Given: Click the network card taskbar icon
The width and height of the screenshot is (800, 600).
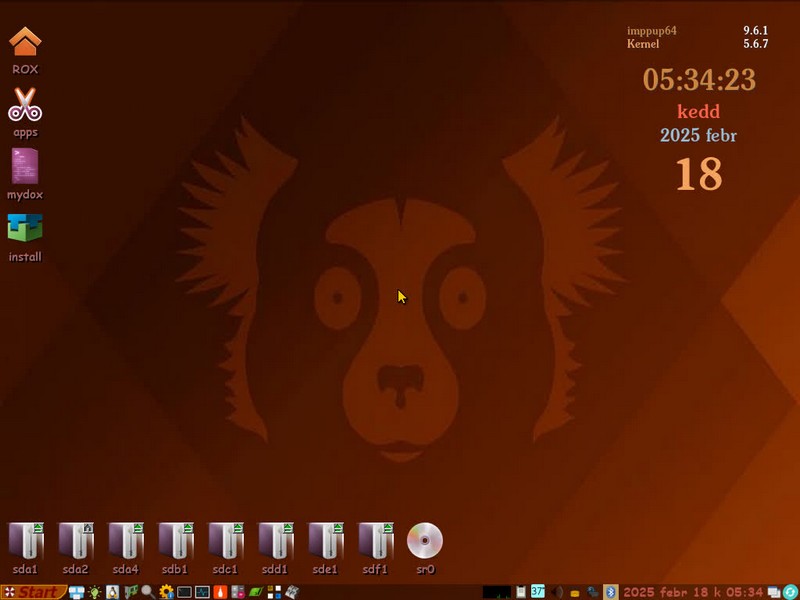Looking at the screenshot, I should pos(131,592).
